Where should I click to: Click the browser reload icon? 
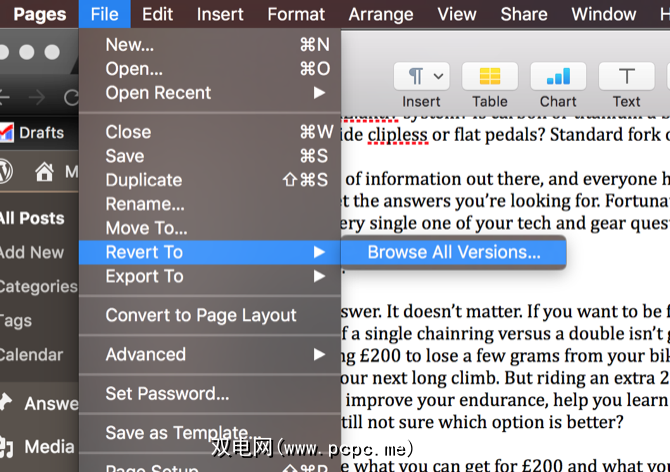tap(71, 98)
